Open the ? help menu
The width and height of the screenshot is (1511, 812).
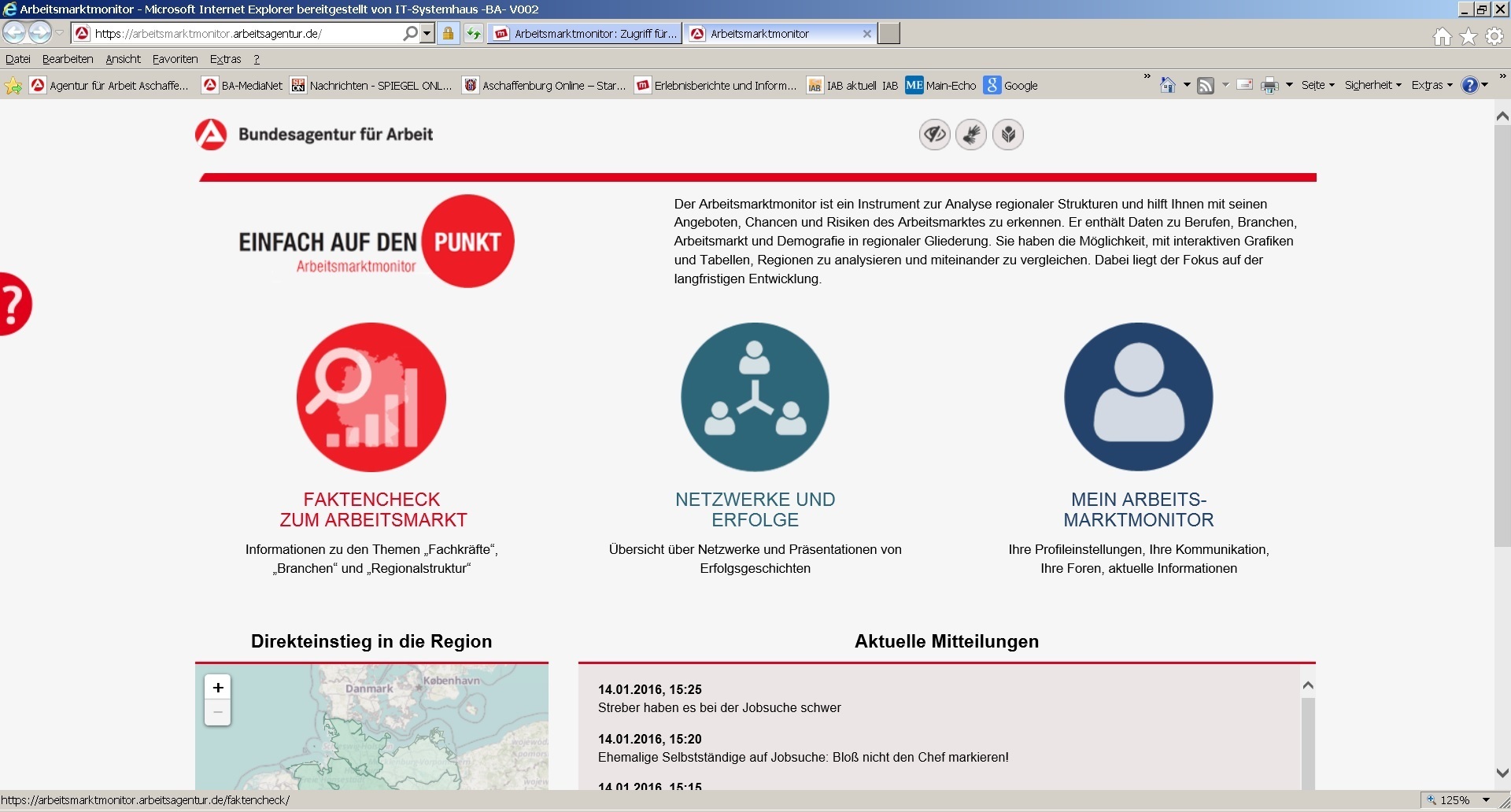point(257,59)
